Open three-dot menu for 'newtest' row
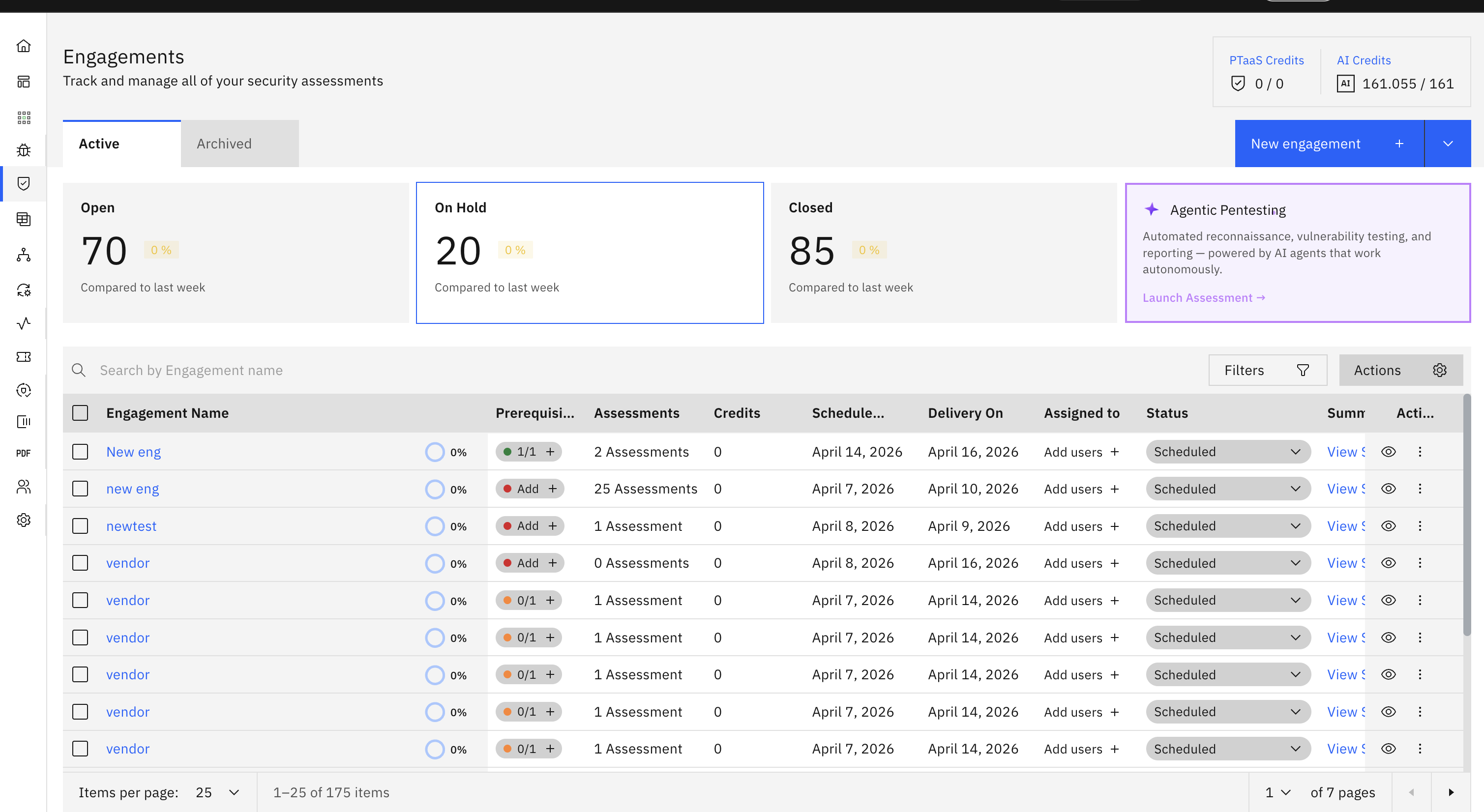The image size is (1484, 812). point(1420,526)
